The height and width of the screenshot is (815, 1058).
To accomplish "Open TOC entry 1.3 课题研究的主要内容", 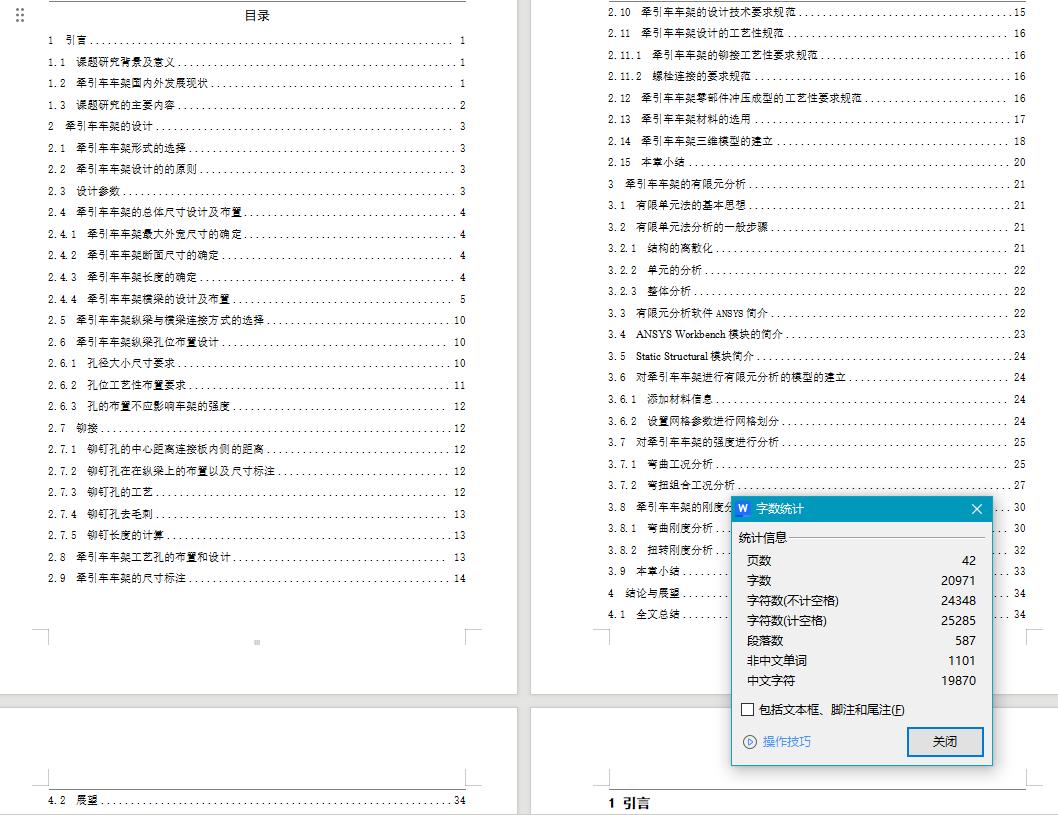I will click(256, 105).
